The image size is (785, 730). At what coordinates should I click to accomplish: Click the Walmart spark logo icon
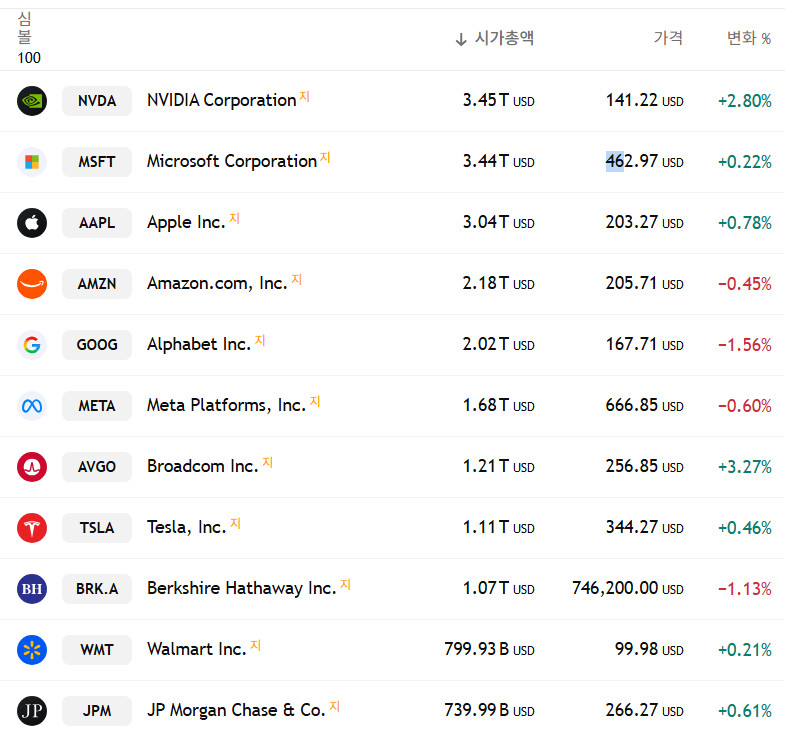click(32, 650)
